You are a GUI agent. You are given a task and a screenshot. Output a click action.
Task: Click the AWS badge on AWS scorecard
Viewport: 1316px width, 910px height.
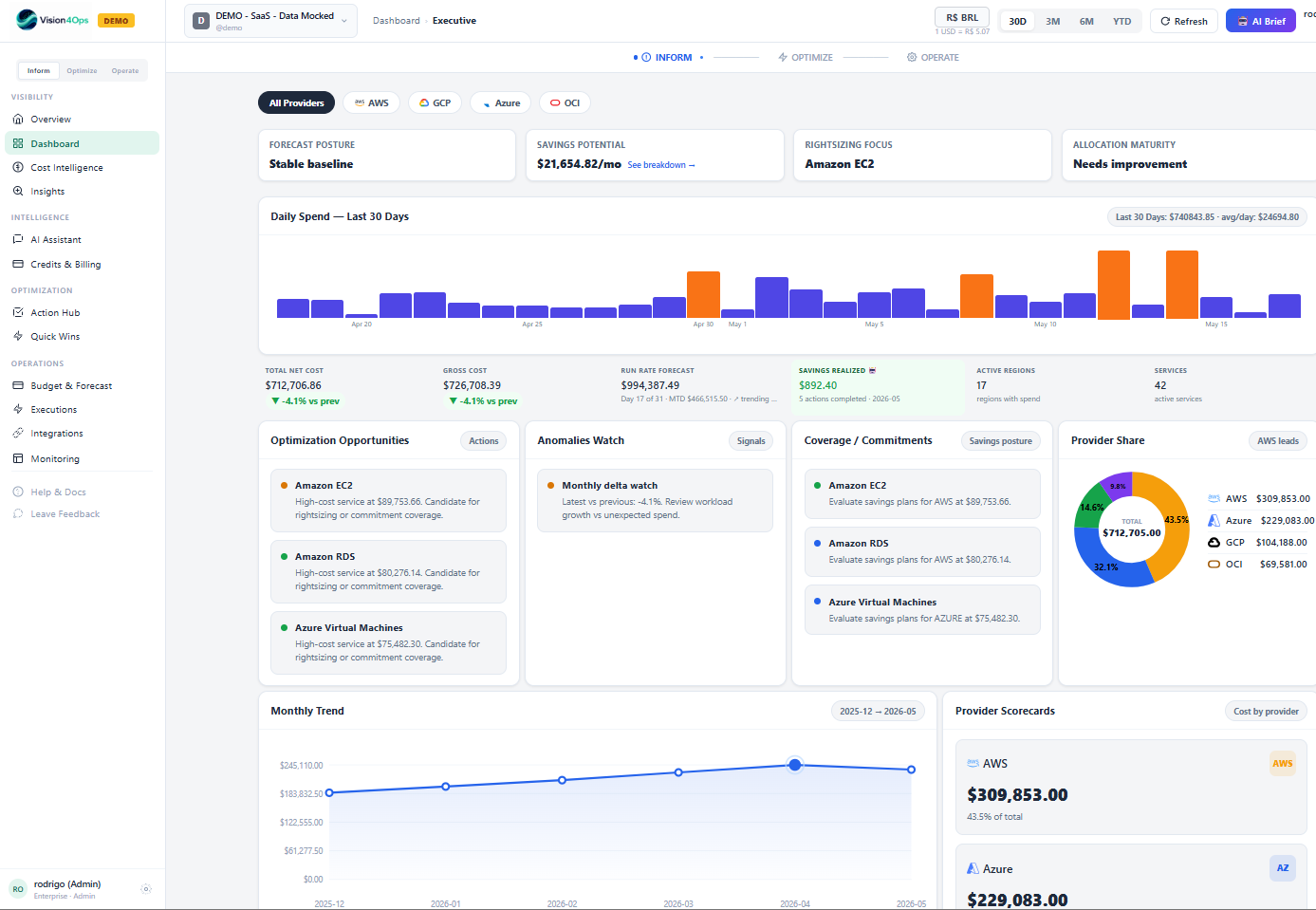click(x=1283, y=764)
